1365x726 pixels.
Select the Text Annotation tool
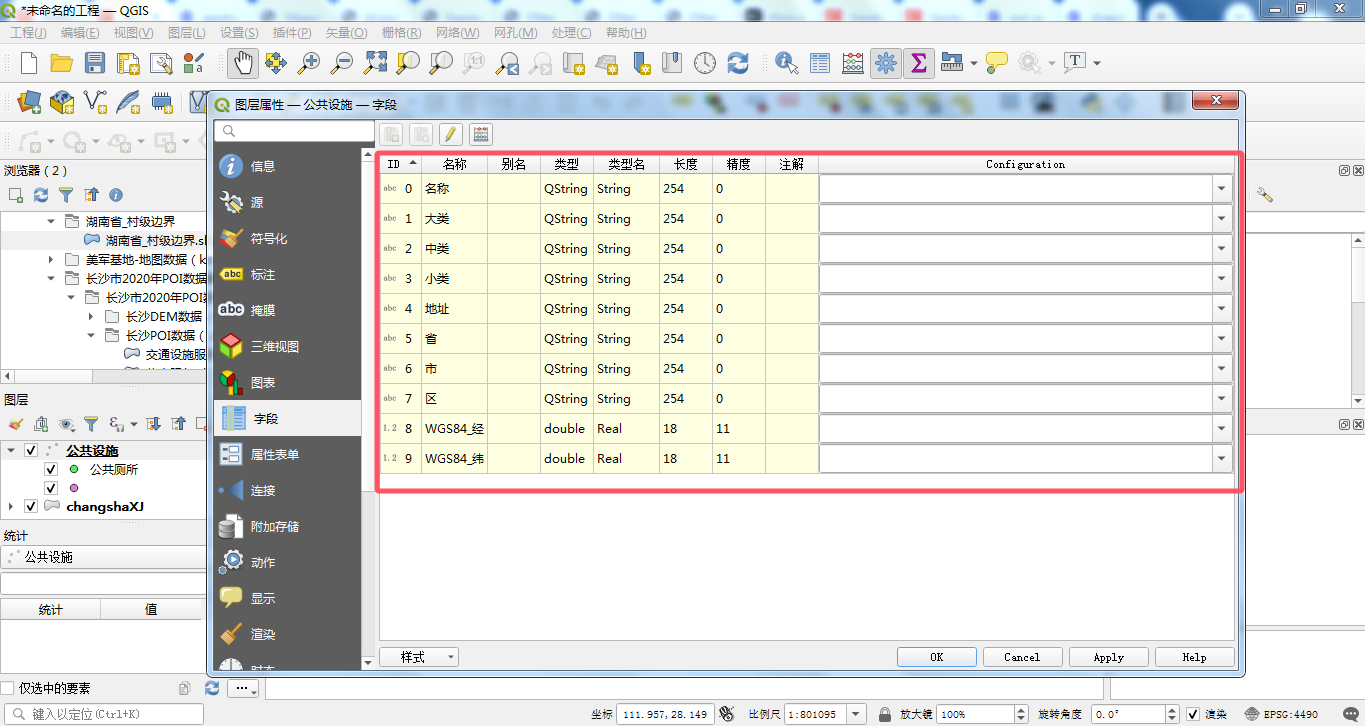tap(1075, 62)
